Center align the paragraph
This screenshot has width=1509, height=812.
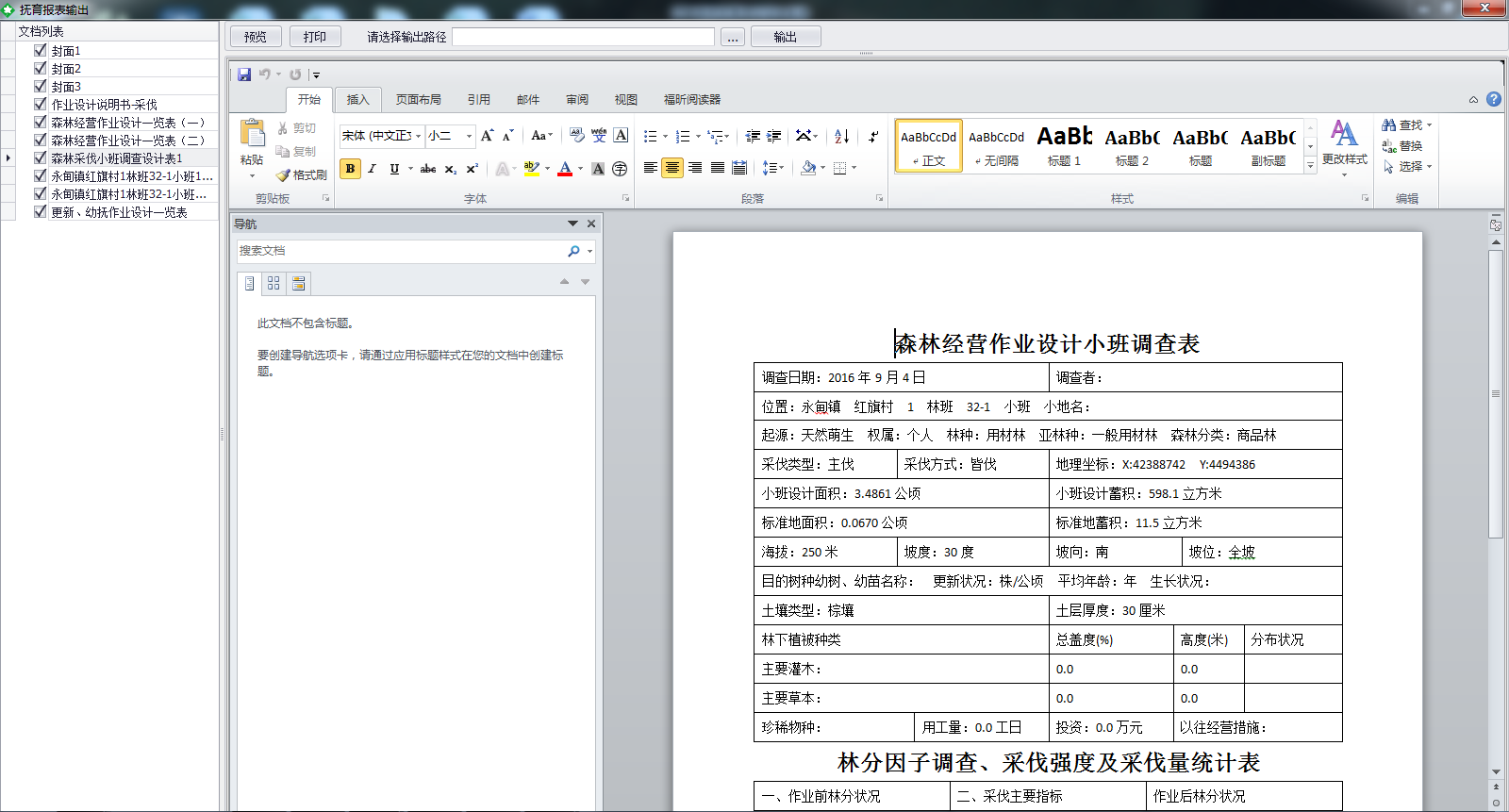pos(672,168)
